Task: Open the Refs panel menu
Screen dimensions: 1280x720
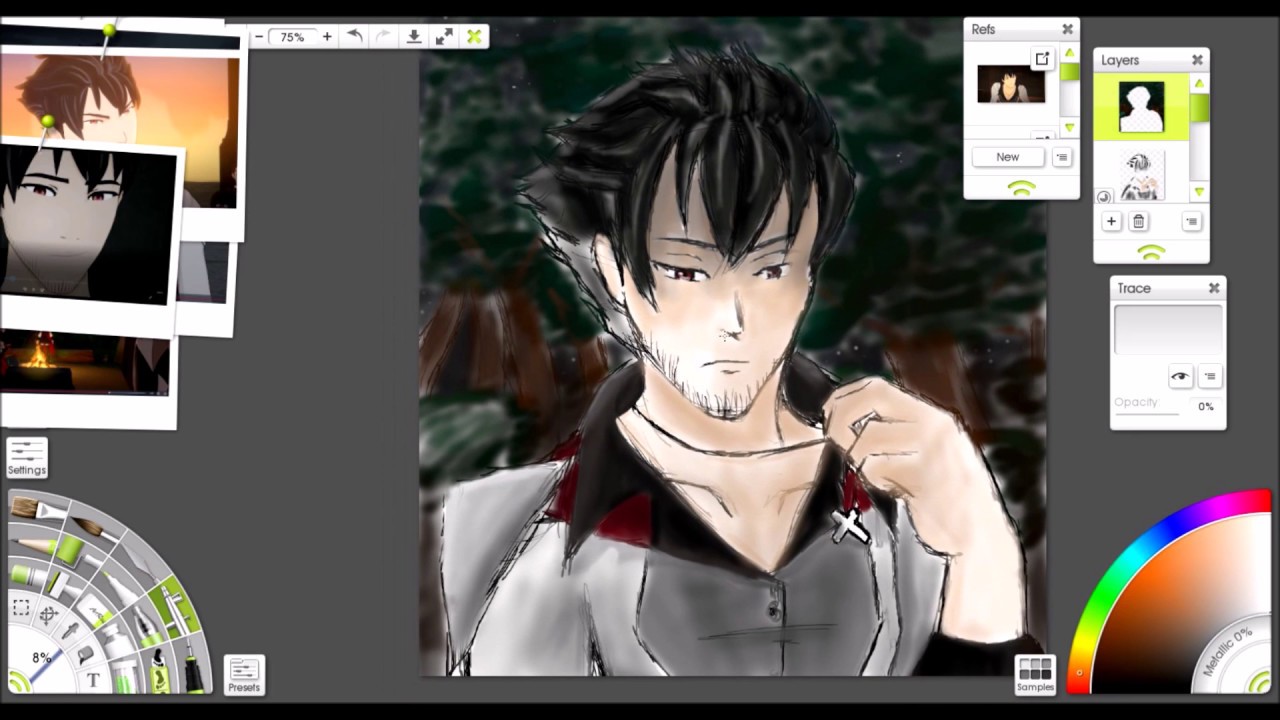Action: point(1062,157)
